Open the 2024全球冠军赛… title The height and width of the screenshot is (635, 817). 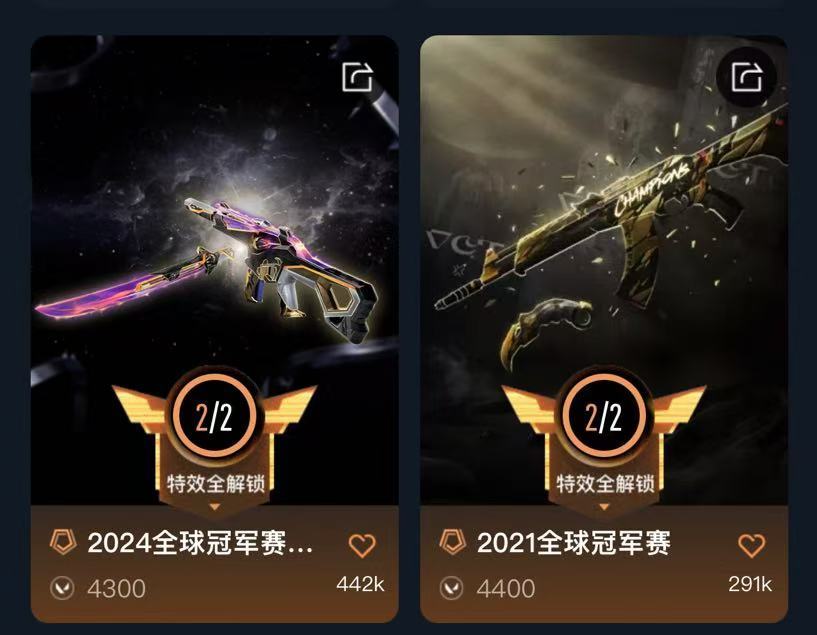[x=201, y=543]
